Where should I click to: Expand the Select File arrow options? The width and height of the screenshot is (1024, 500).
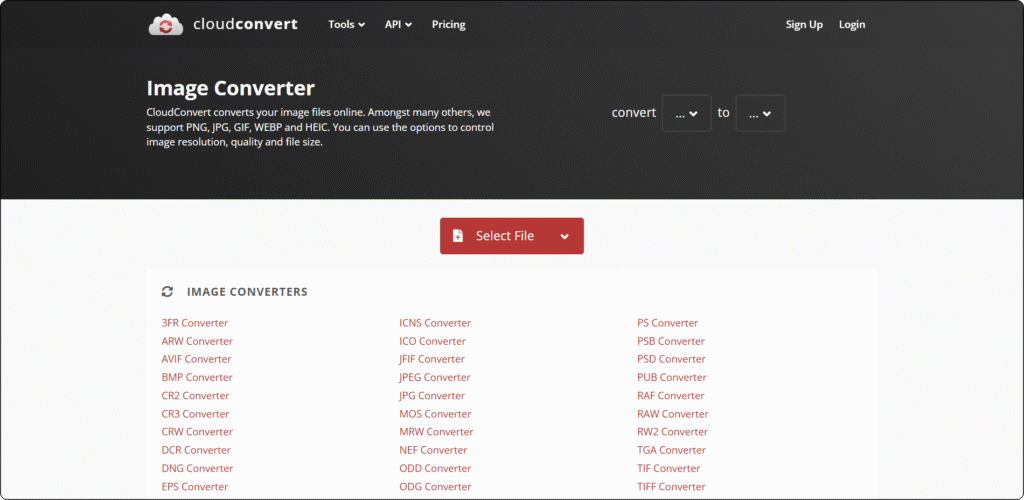(x=564, y=236)
